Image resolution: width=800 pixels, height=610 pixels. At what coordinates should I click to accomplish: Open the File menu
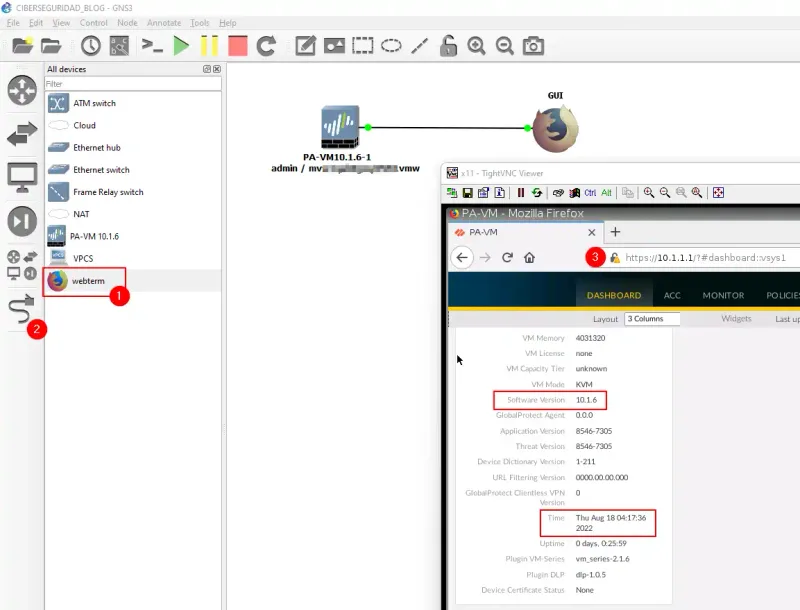tap(13, 23)
